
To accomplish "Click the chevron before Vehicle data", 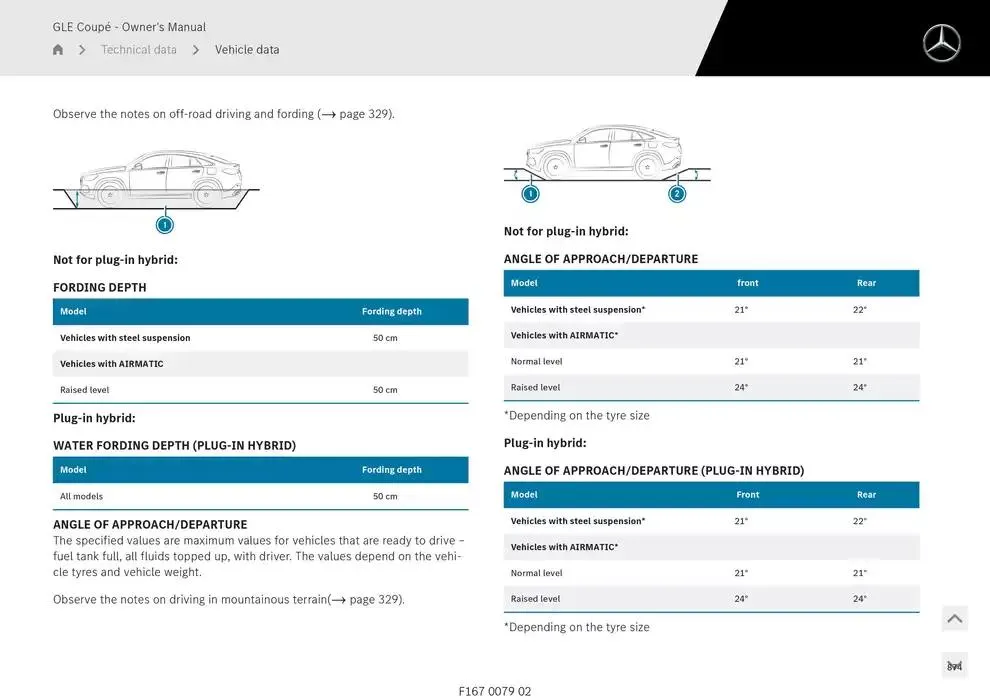I will (x=196, y=49).
